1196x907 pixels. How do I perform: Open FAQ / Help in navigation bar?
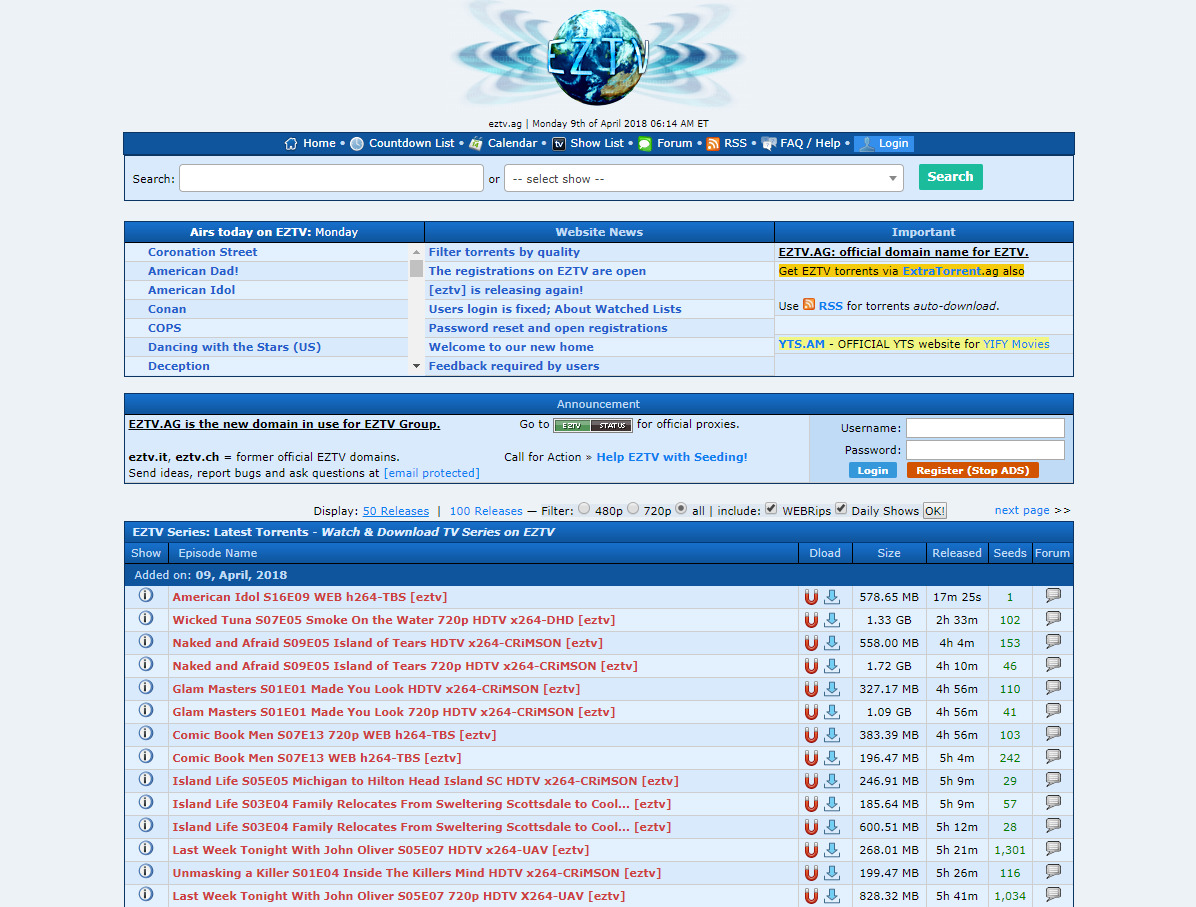coord(810,143)
